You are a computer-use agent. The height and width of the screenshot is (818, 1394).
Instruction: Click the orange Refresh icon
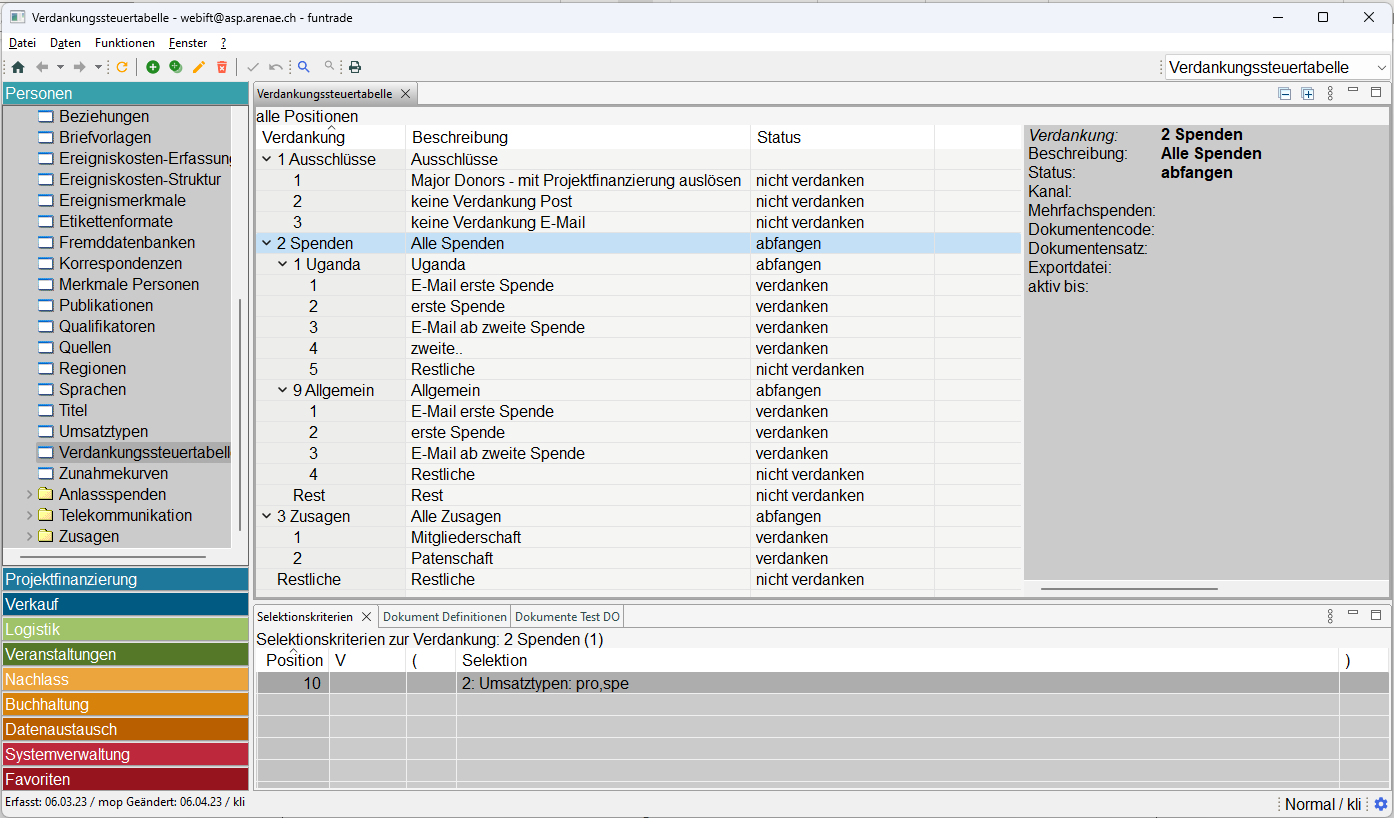pos(122,67)
